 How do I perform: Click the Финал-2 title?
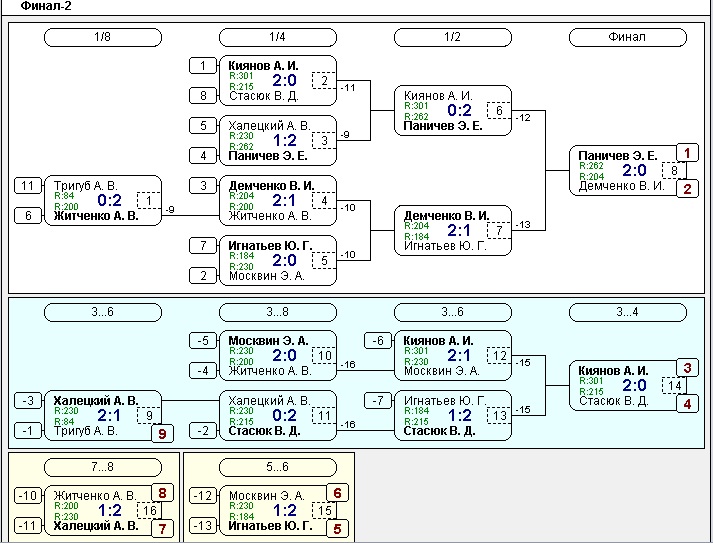tap(46, 6)
